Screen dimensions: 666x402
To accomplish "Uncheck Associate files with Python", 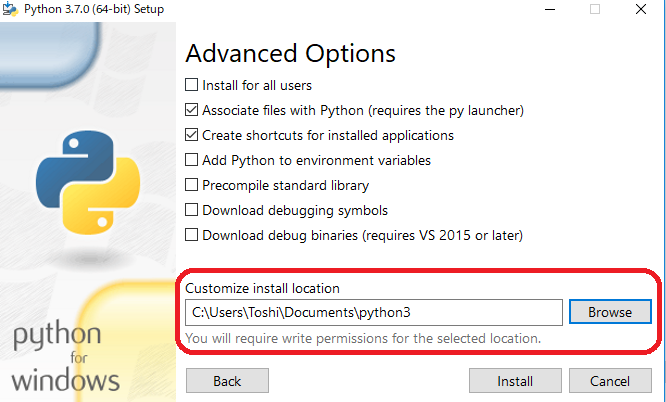I will [192, 110].
